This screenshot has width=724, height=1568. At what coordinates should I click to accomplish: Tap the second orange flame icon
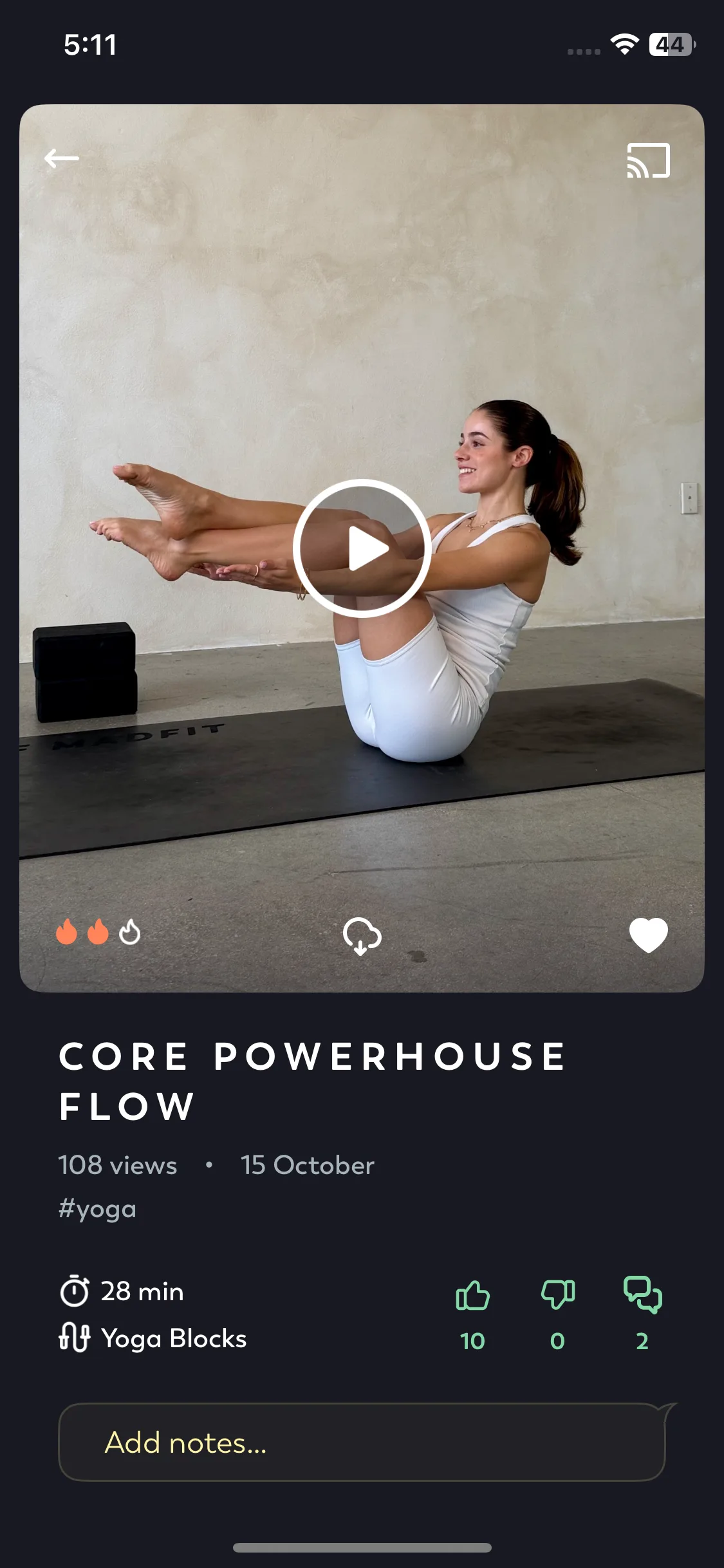point(98,931)
